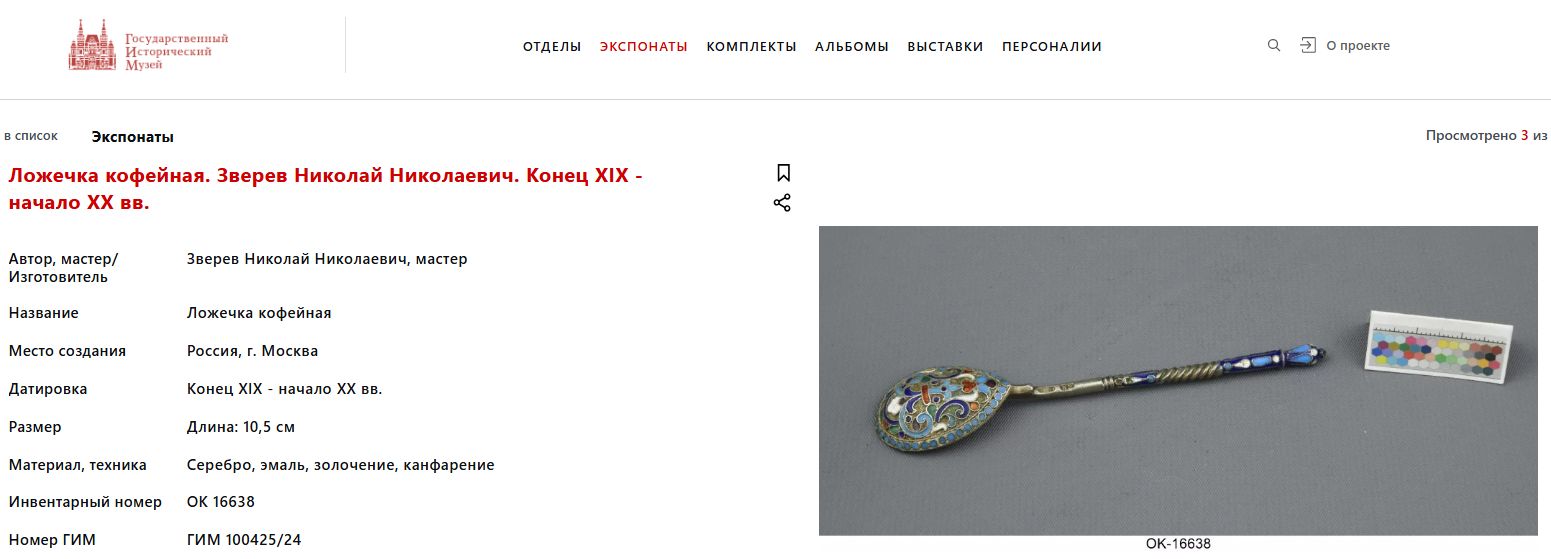The height and width of the screenshot is (559, 1551).
Task: Select the ЭКСПОНАТЫ menu item
Action: (644, 46)
